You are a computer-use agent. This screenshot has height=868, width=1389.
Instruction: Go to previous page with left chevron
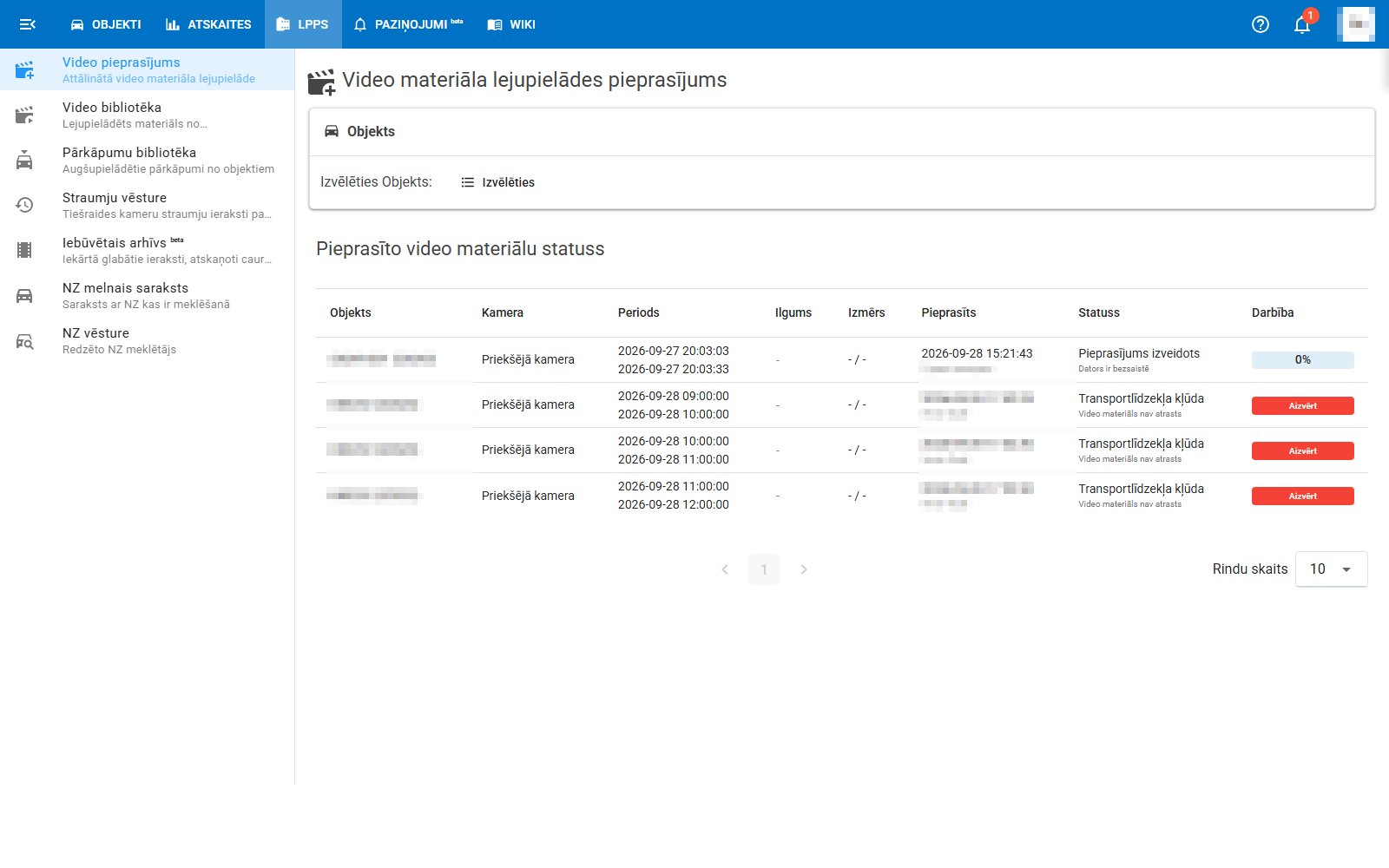[x=725, y=569]
